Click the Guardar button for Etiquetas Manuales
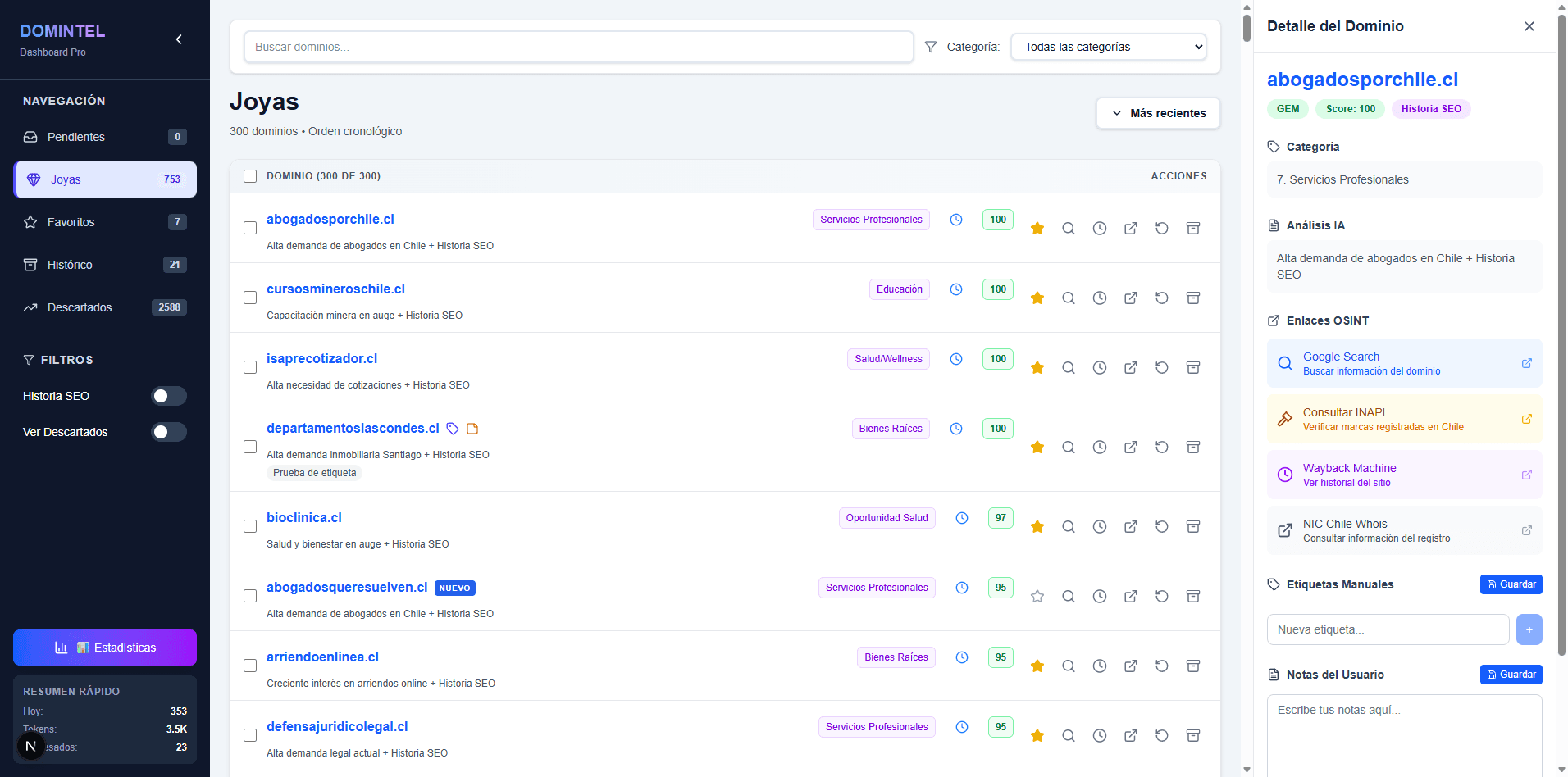The width and height of the screenshot is (1568, 777). (1511, 584)
